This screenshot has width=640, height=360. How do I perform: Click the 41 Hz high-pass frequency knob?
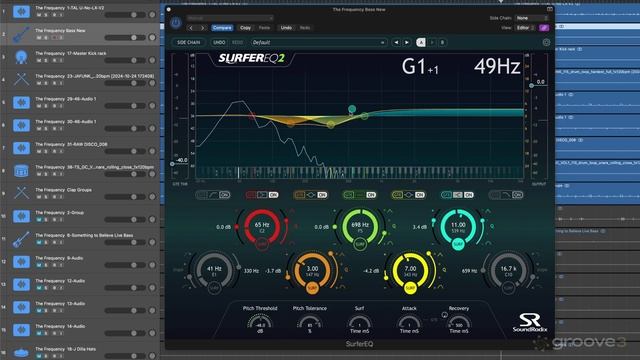tap(214, 269)
